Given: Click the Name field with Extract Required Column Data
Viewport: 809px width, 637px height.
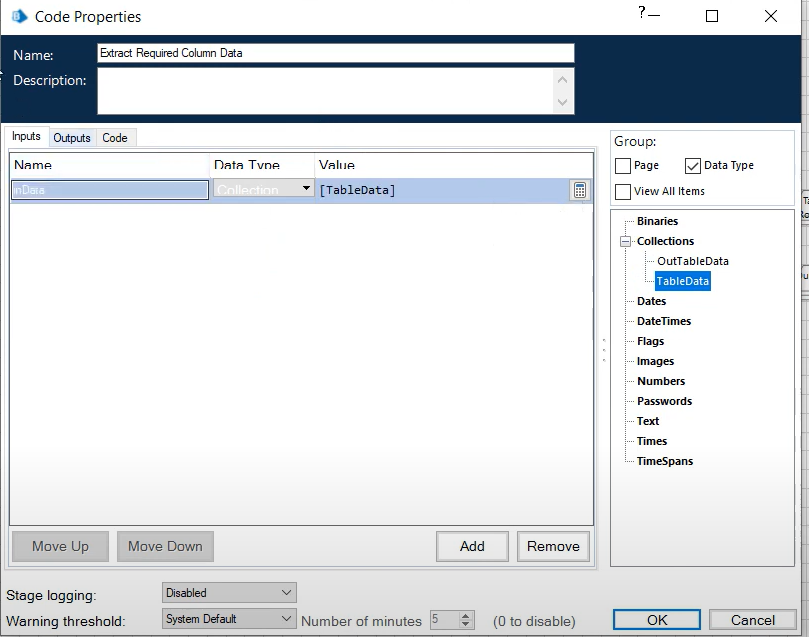Looking at the screenshot, I should tap(335, 53).
